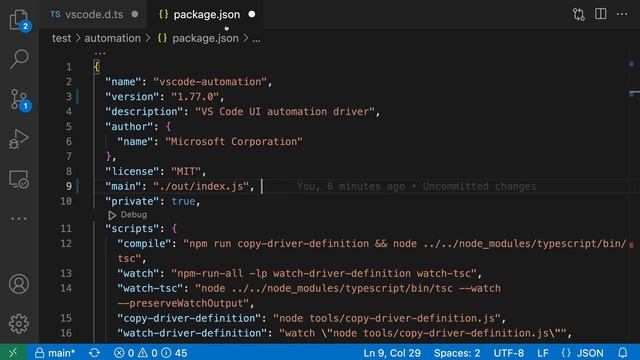Click the "Microsoft Corporation" value

(234, 142)
